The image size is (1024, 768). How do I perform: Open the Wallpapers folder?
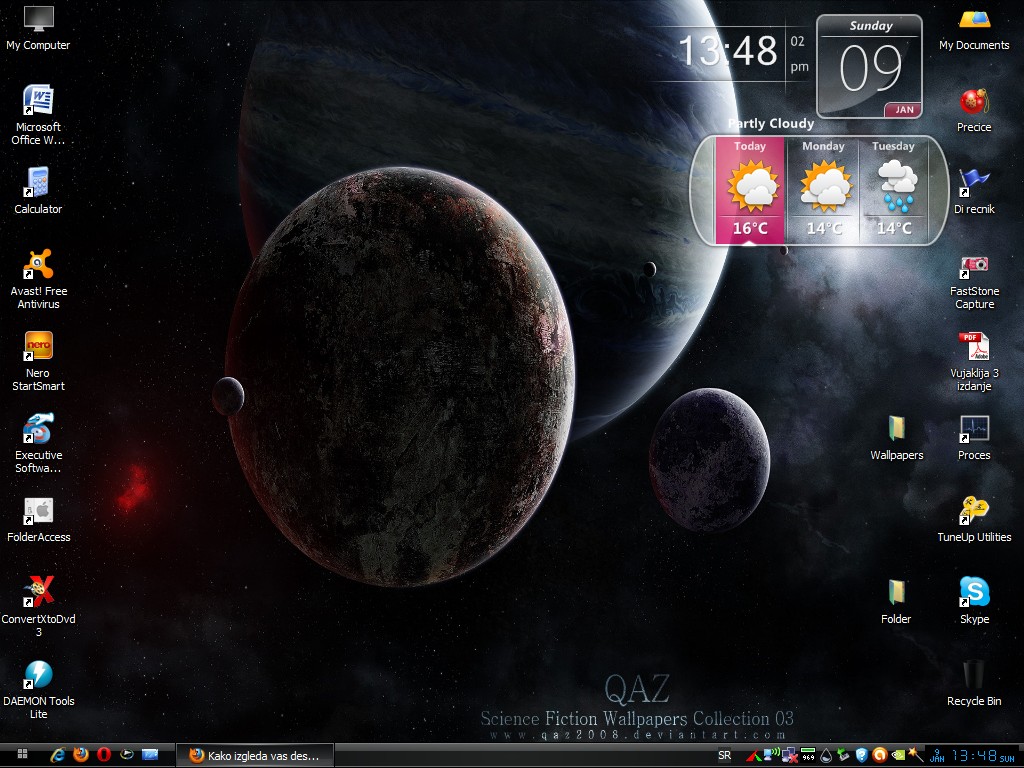[x=896, y=439]
